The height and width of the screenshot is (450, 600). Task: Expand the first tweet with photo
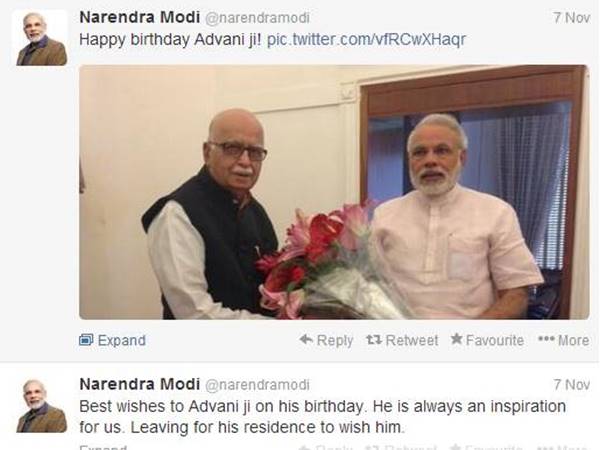point(112,340)
